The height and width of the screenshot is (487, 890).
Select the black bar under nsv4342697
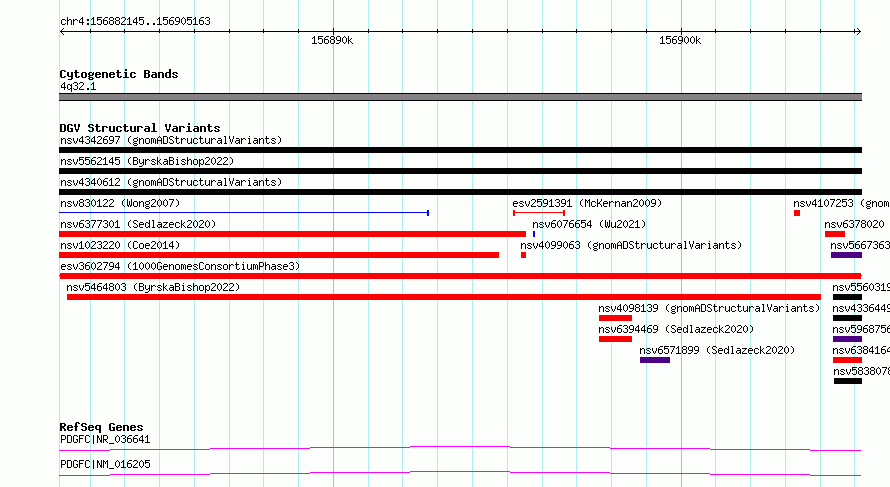pyautogui.click(x=460, y=150)
